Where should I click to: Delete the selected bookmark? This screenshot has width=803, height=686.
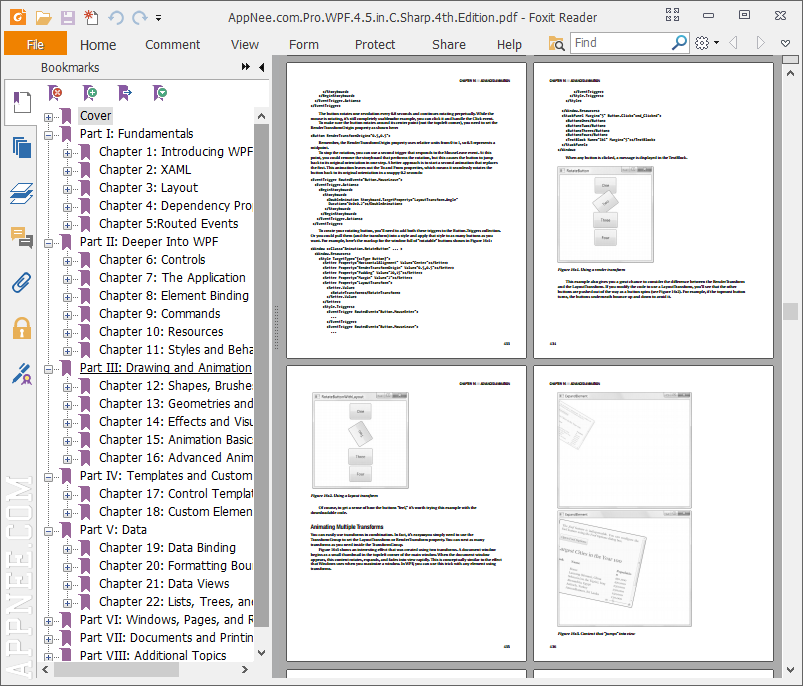click(55, 93)
